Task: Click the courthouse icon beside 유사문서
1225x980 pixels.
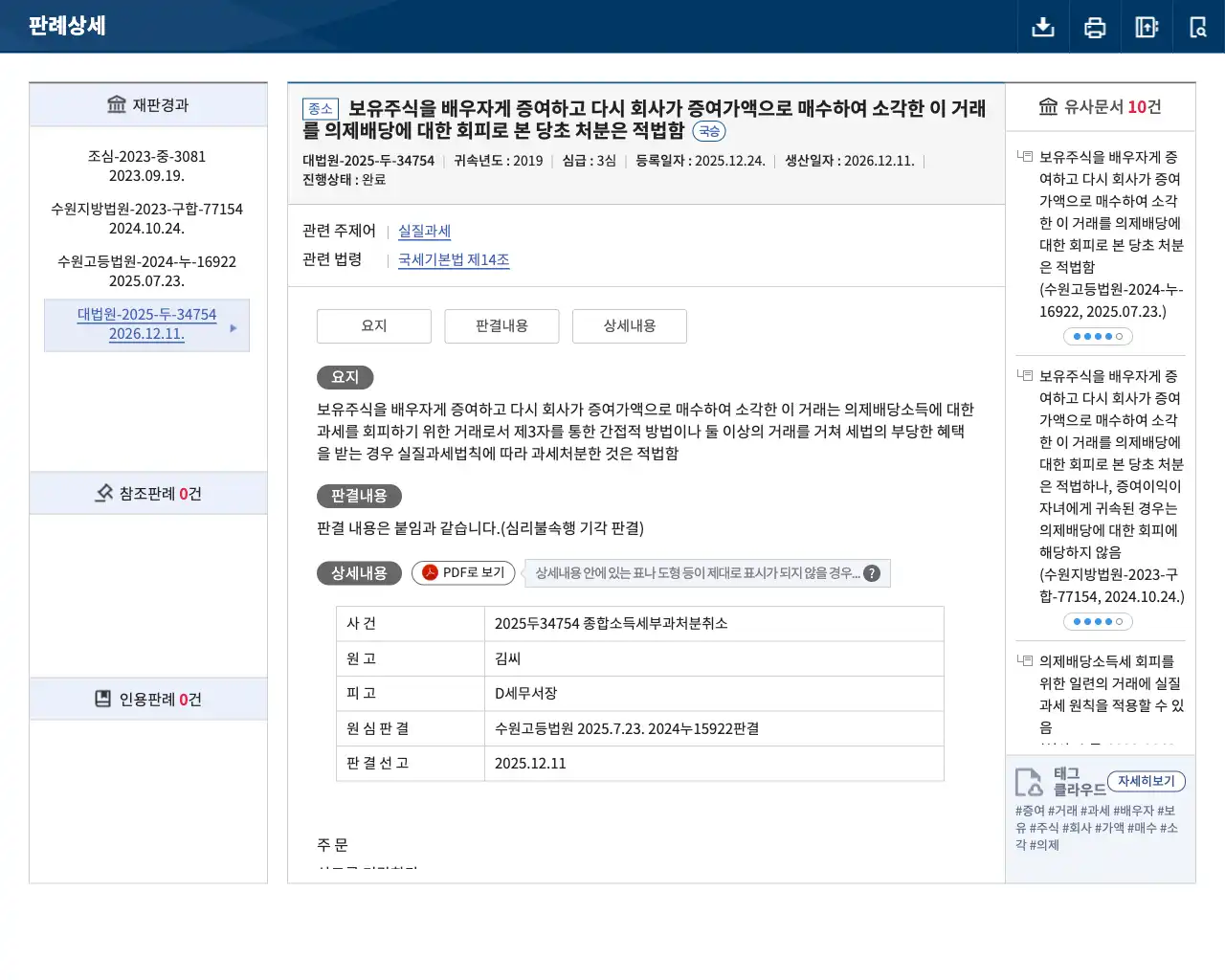Action: (x=1048, y=106)
